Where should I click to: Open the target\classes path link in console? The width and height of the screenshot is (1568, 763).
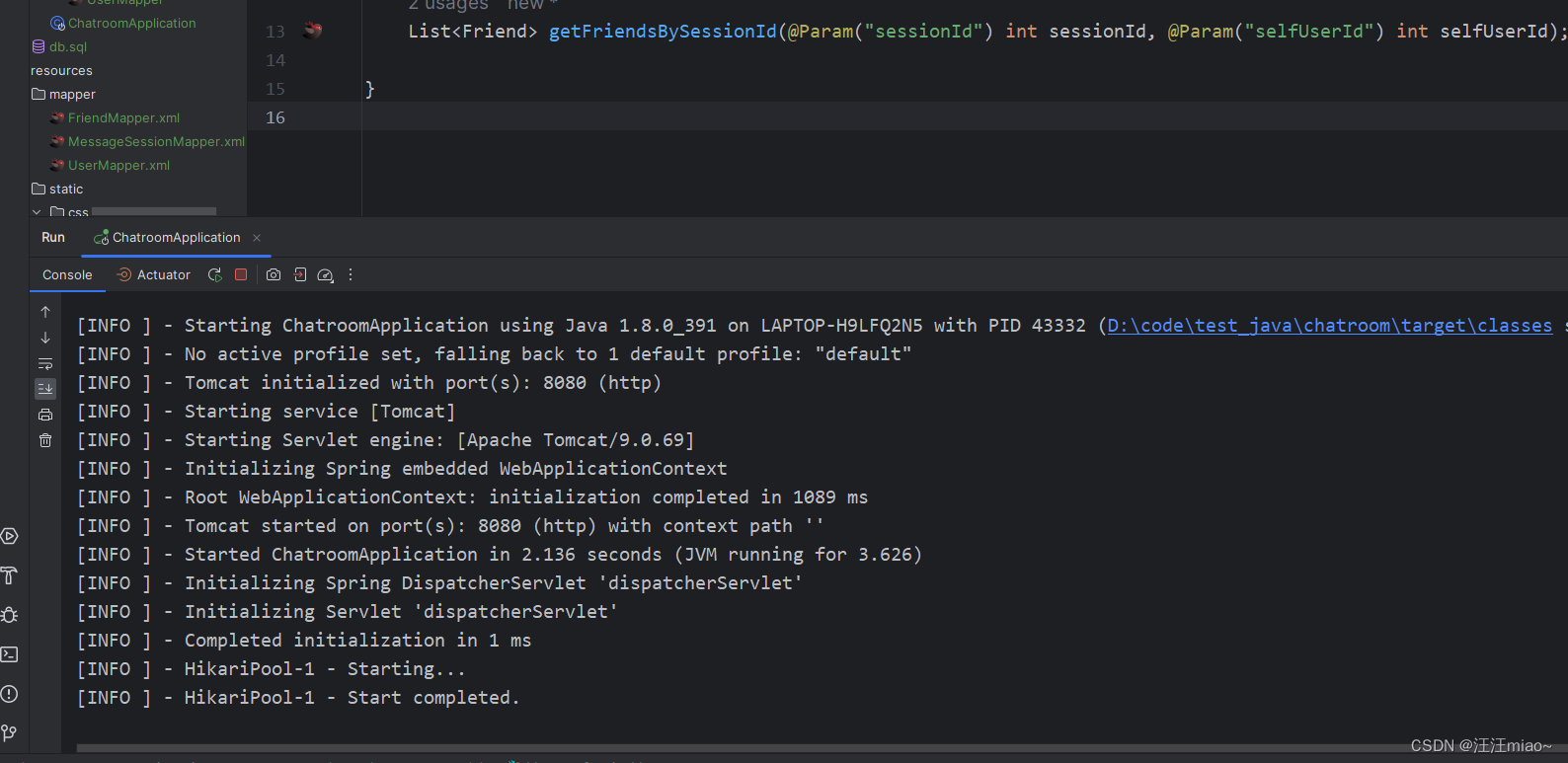pos(1329,326)
